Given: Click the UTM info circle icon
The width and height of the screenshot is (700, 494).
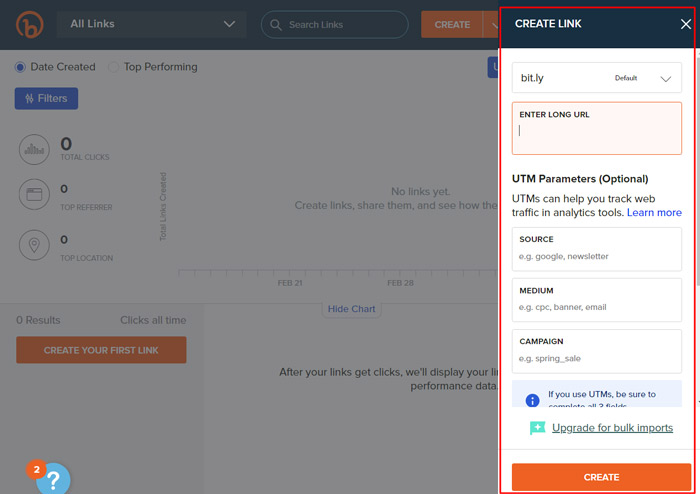Looking at the screenshot, I should click(x=532, y=400).
